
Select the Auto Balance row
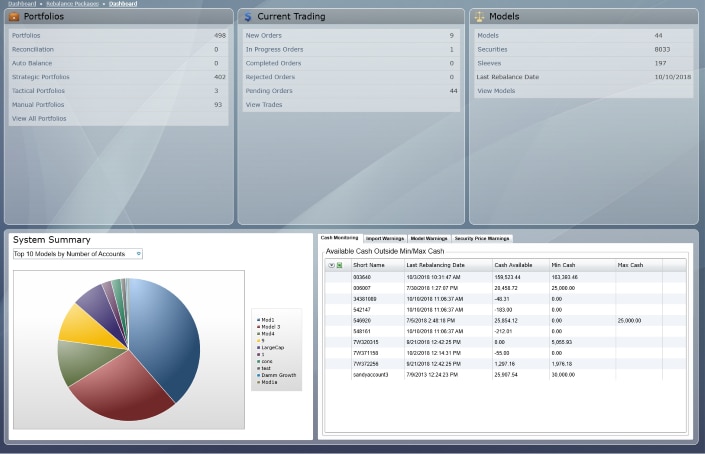click(x=119, y=63)
